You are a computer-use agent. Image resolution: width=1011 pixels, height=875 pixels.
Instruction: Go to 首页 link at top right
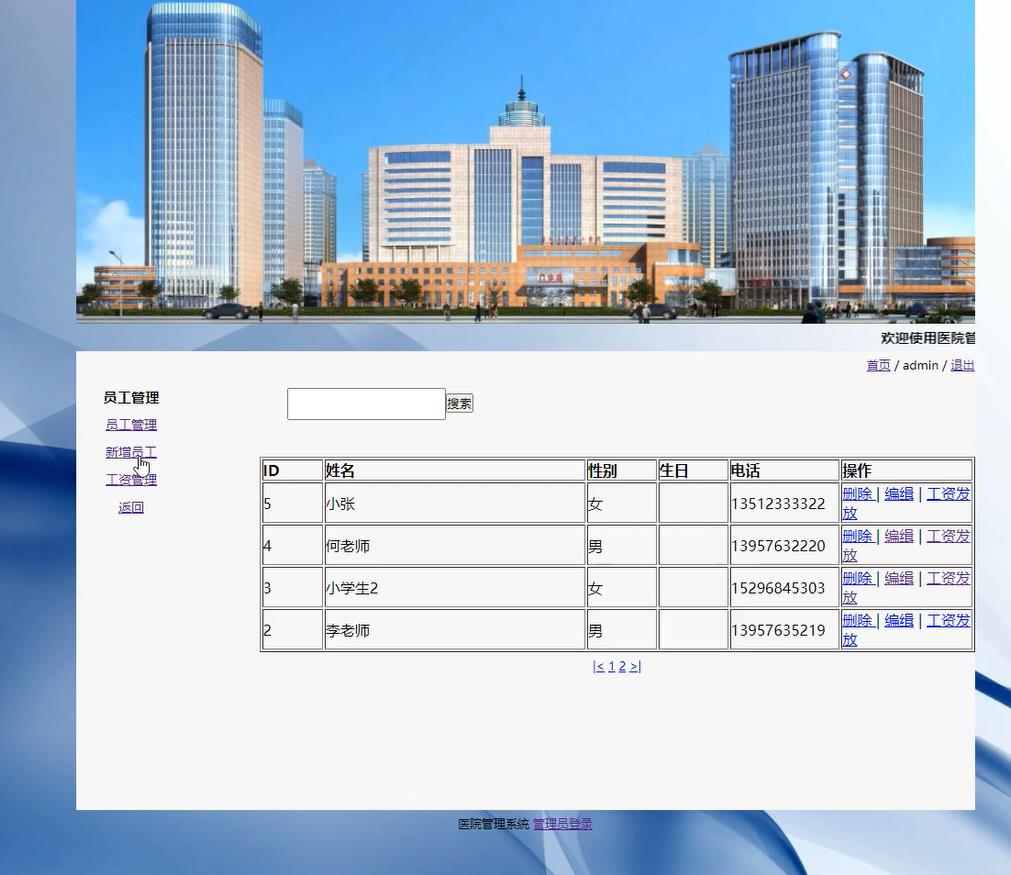(878, 366)
